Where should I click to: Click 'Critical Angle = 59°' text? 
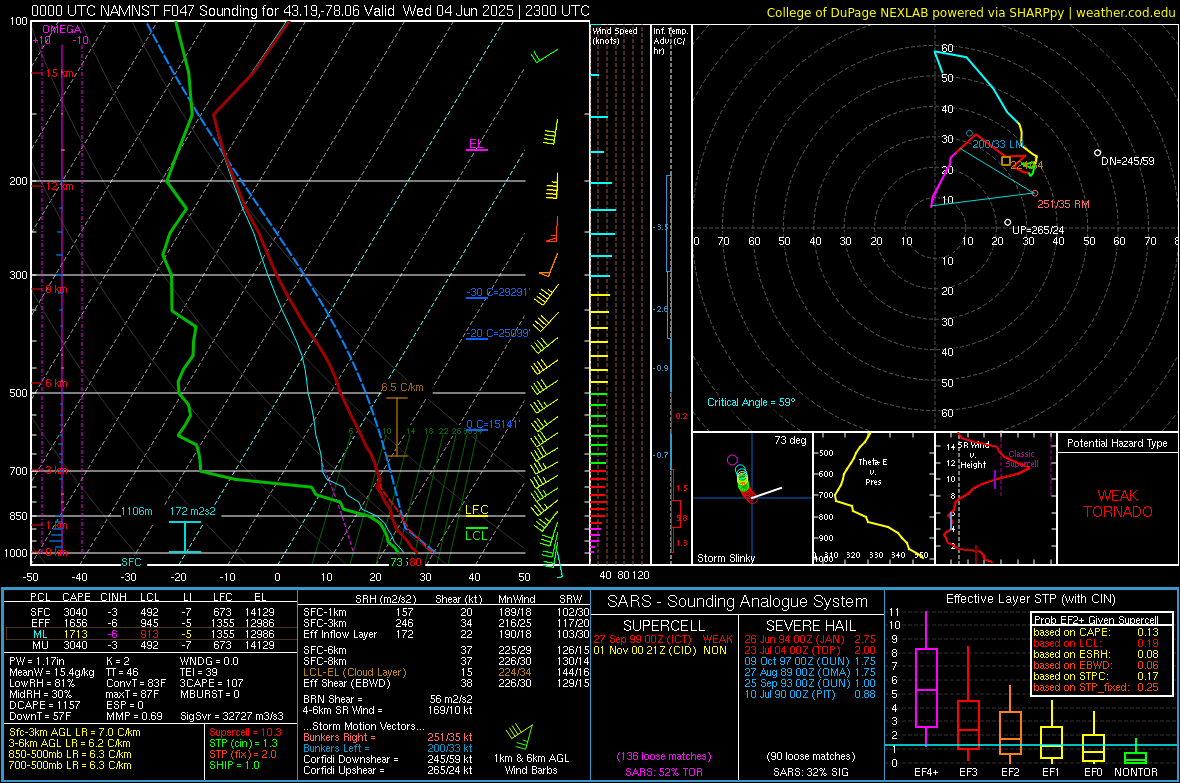pyautogui.click(x=751, y=402)
